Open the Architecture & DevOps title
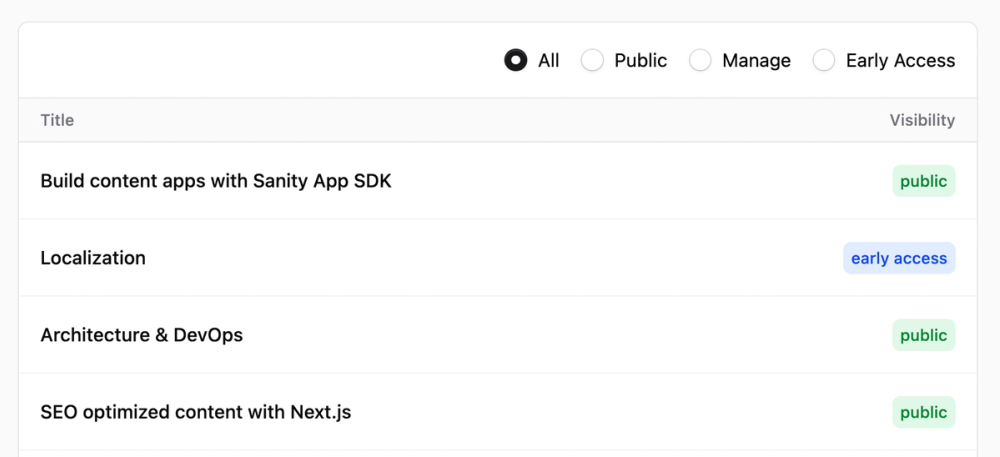This screenshot has height=457, width=1000. [x=142, y=335]
